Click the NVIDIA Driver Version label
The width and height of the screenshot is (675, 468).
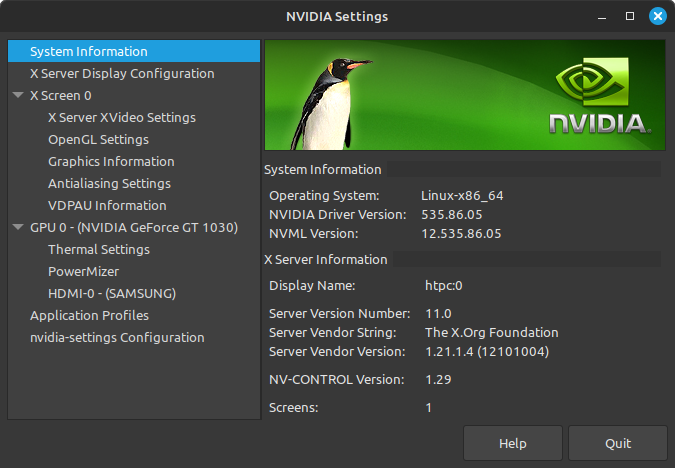pyautogui.click(x=338, y=214)
